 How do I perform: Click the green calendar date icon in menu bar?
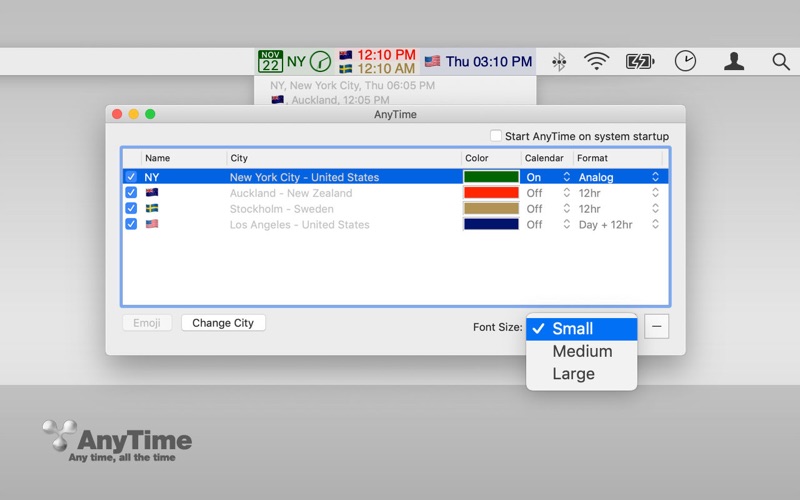point(270,61)
